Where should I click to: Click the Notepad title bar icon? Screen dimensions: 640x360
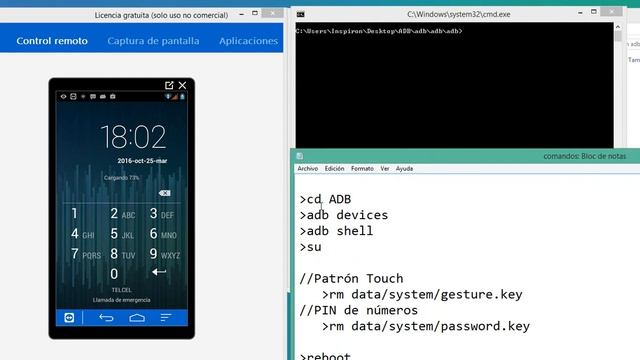[x=300, y=156]
